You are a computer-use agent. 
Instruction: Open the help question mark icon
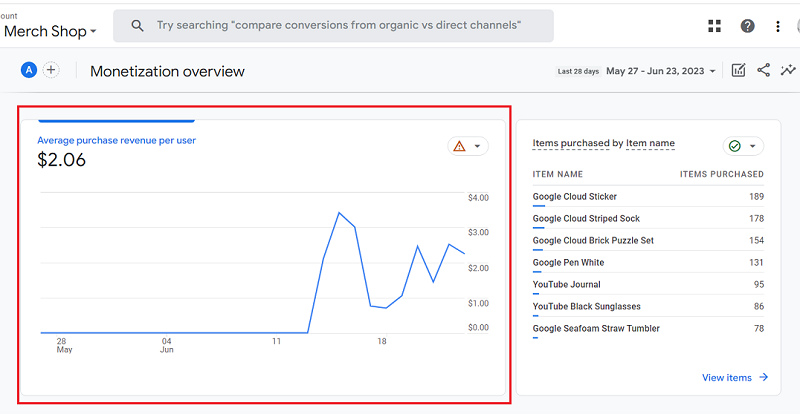point(747,26)
